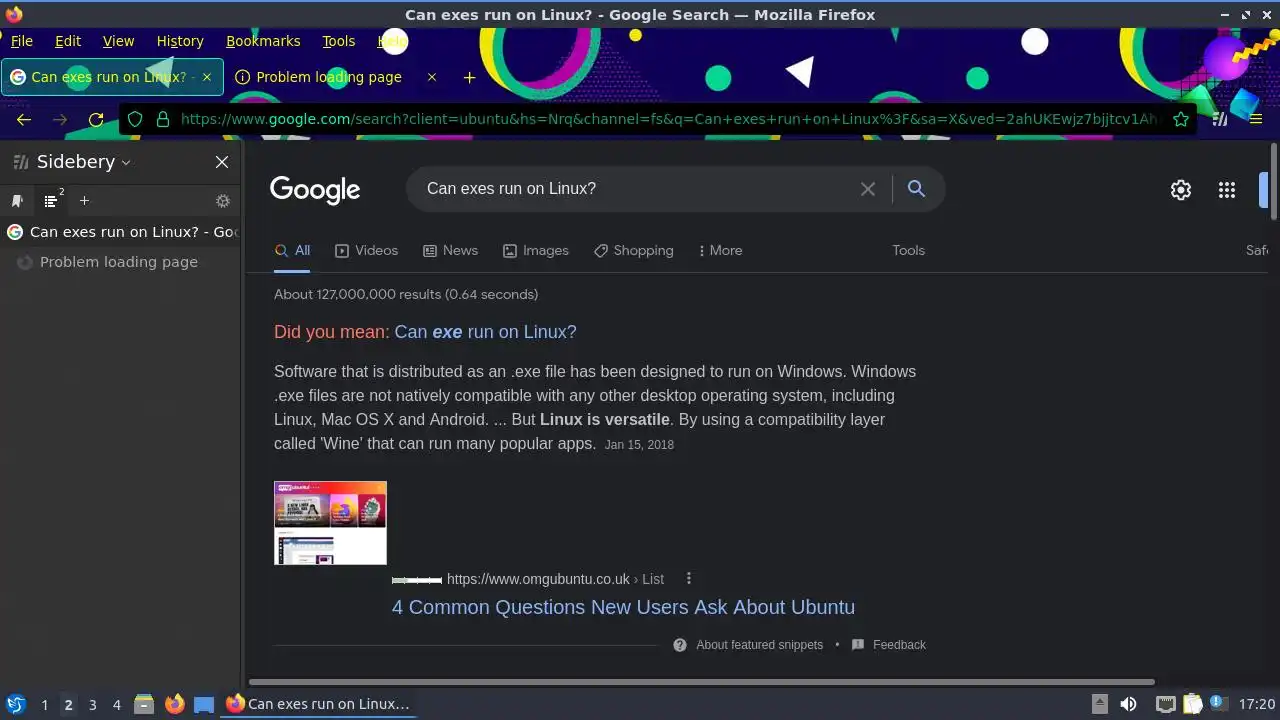
Task: Clear the Google search box
Action: [868, 189]
